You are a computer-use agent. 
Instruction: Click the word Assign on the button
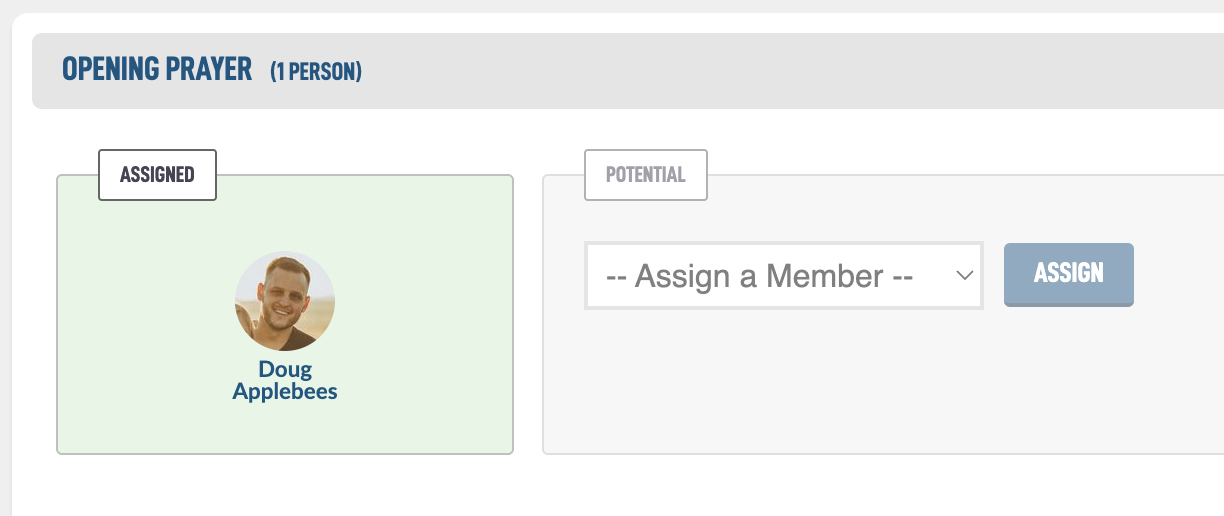(1069, 273)
